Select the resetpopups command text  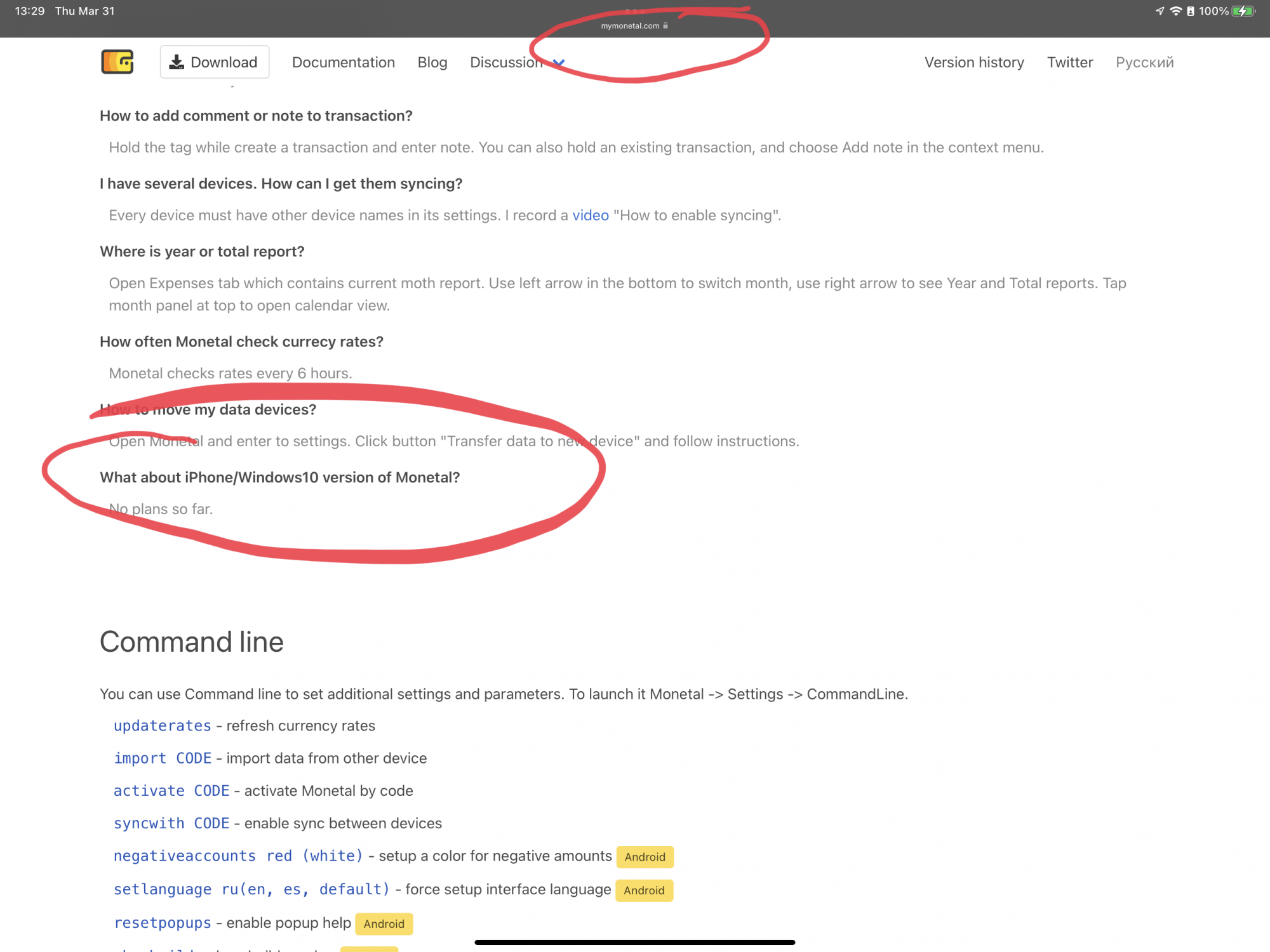point(163,923)
